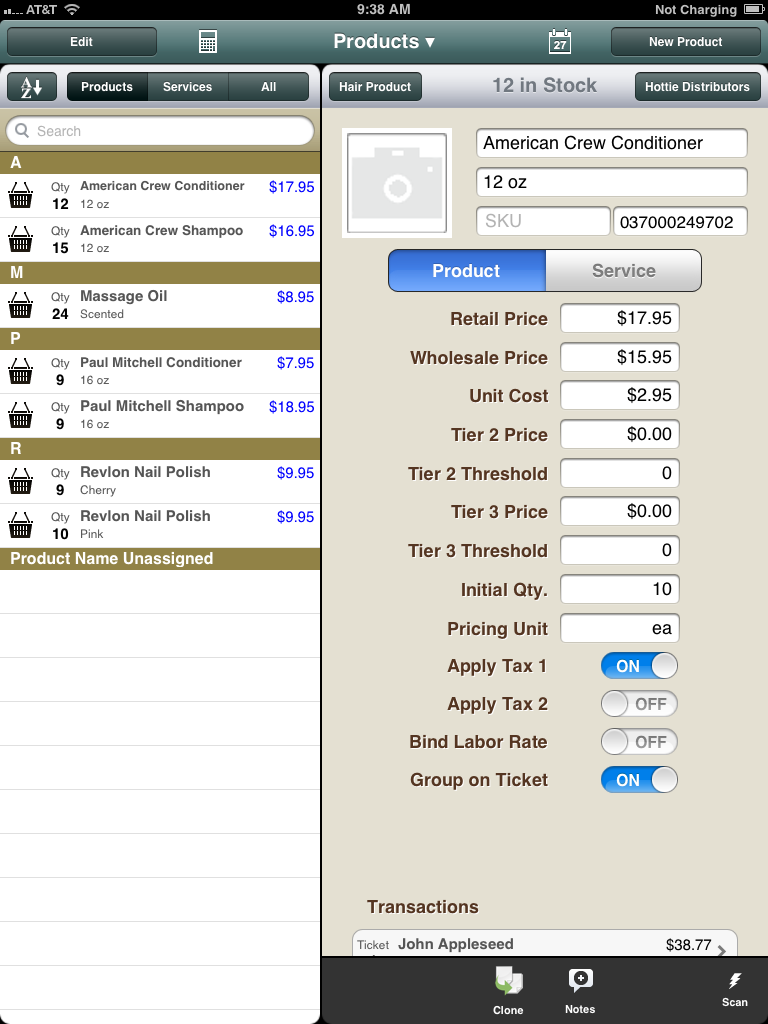Select Massage Oil Scented in list

[x=160, y=306]
